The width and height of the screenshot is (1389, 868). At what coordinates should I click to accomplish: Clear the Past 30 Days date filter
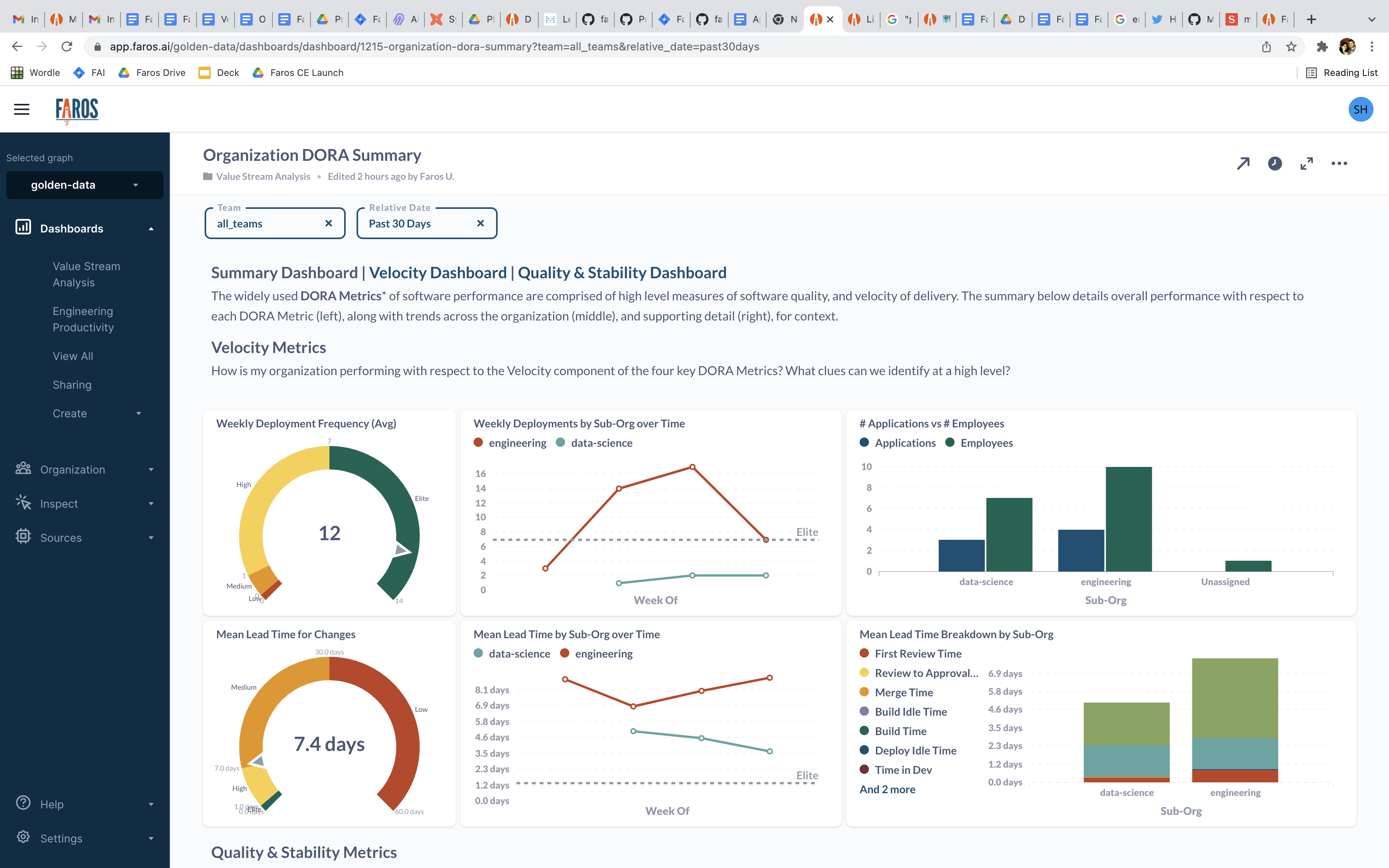pos(481,223)
